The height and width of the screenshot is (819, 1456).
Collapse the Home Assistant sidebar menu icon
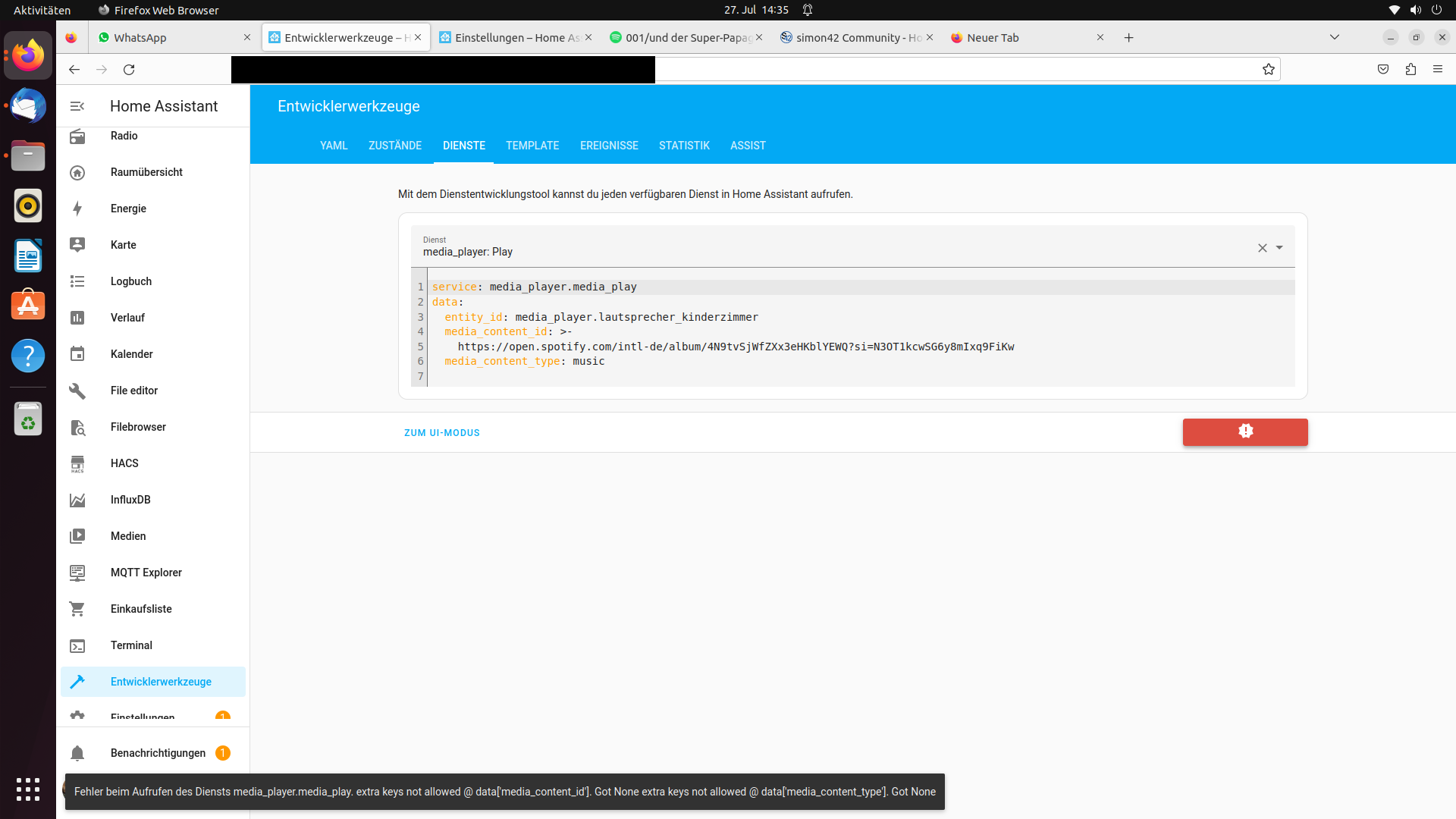click(77, 106)
